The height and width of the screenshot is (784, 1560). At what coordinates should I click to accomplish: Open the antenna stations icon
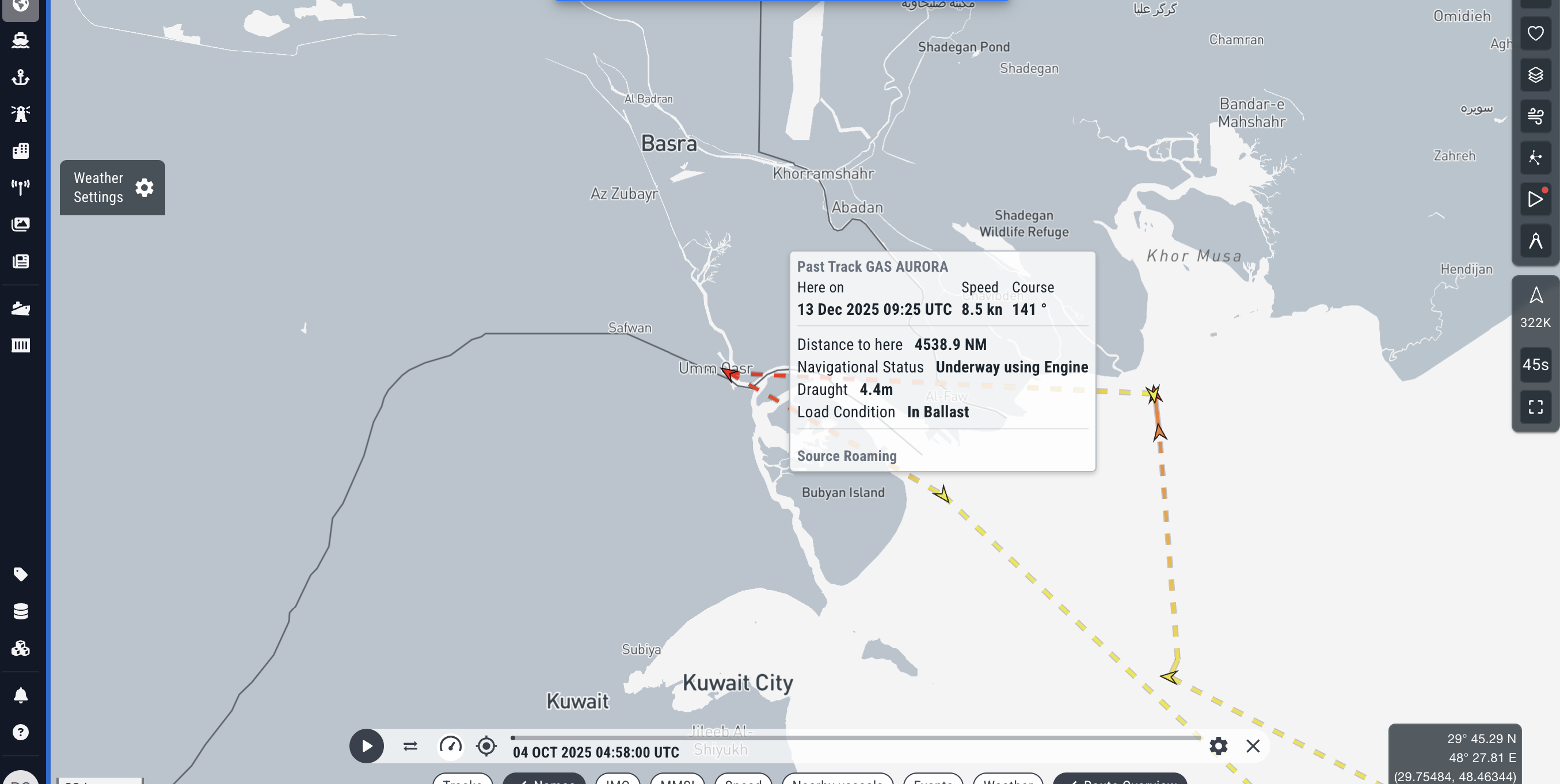(21, 187)
